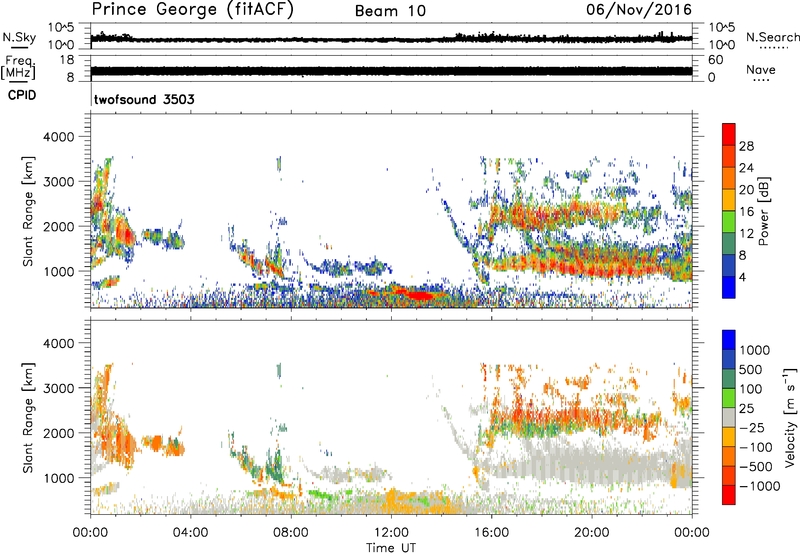
Task: Click the velocity colorbar tick '1000'
Action: point(755,350)
